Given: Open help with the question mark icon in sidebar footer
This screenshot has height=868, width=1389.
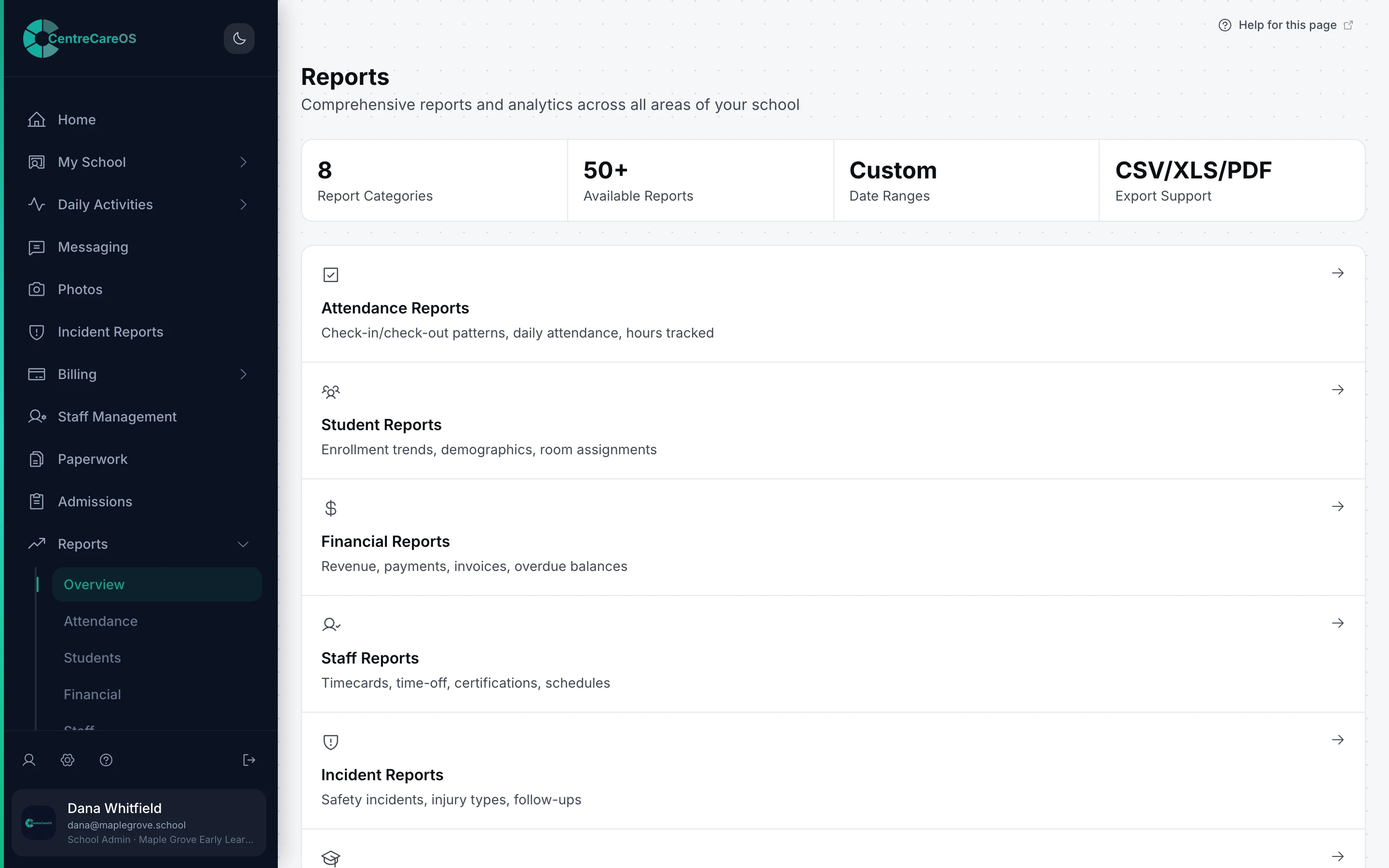Looking at the screenshot, I should (106, 760).
